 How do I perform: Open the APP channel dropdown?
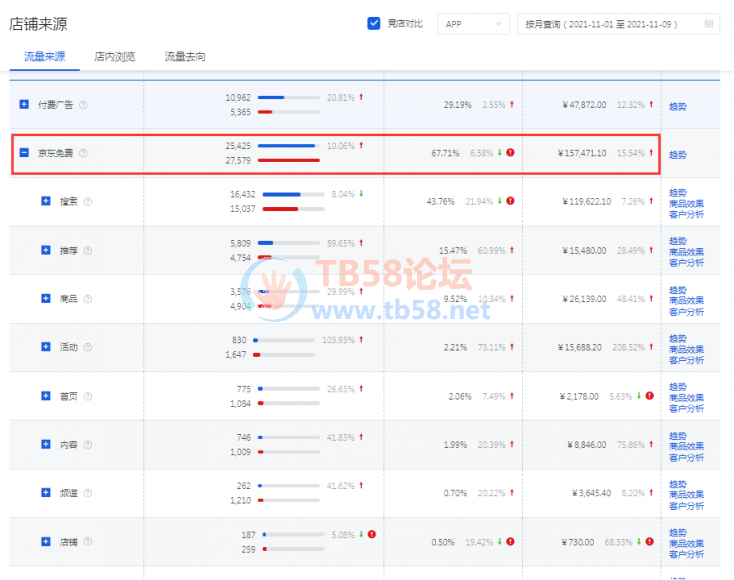(473, 24)
